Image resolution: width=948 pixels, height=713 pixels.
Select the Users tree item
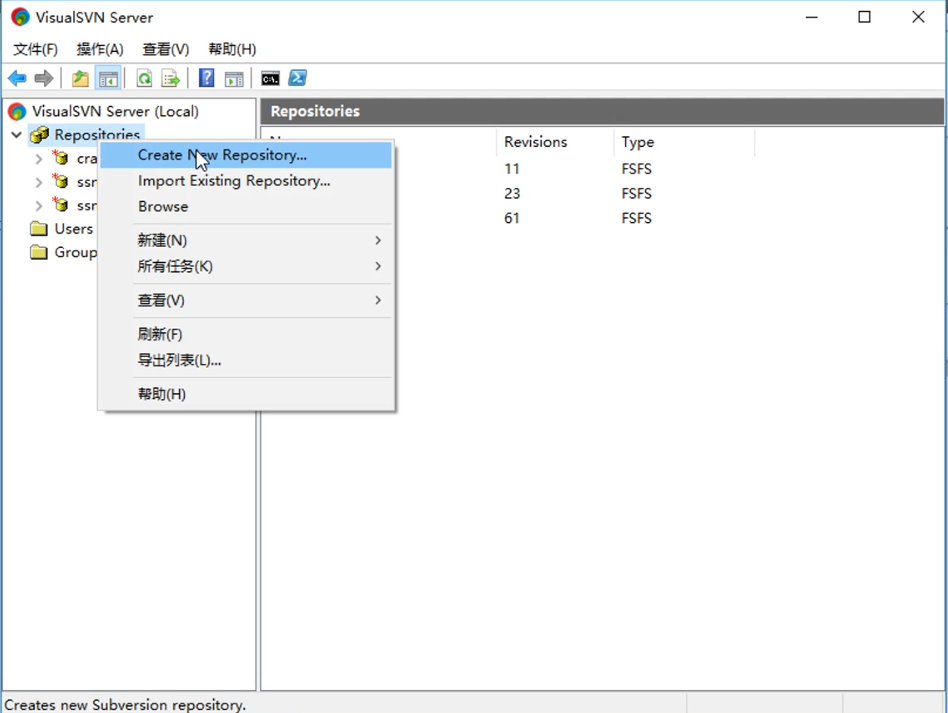tap(74, 229)
